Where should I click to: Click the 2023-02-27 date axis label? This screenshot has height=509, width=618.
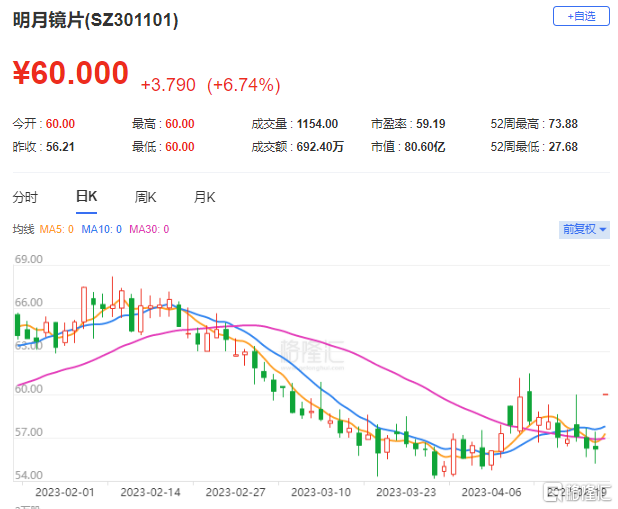point(235,492)
